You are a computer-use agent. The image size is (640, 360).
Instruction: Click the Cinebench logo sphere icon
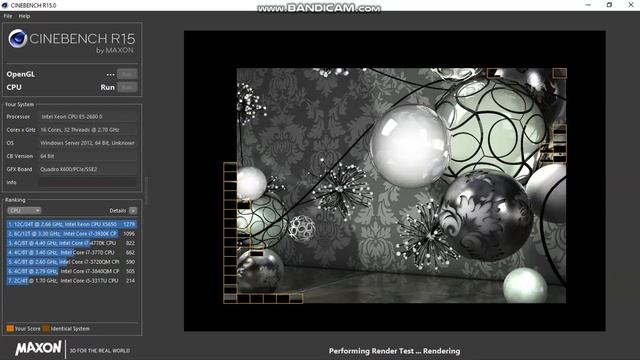coord(18,39)
